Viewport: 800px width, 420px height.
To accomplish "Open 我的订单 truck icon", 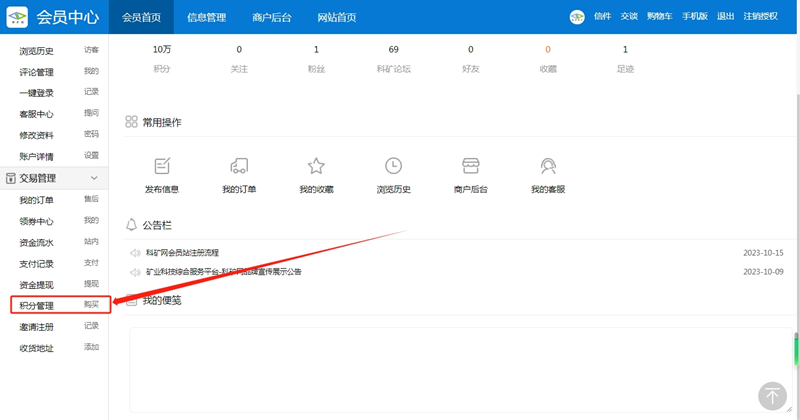I will [x=239, y=166].
